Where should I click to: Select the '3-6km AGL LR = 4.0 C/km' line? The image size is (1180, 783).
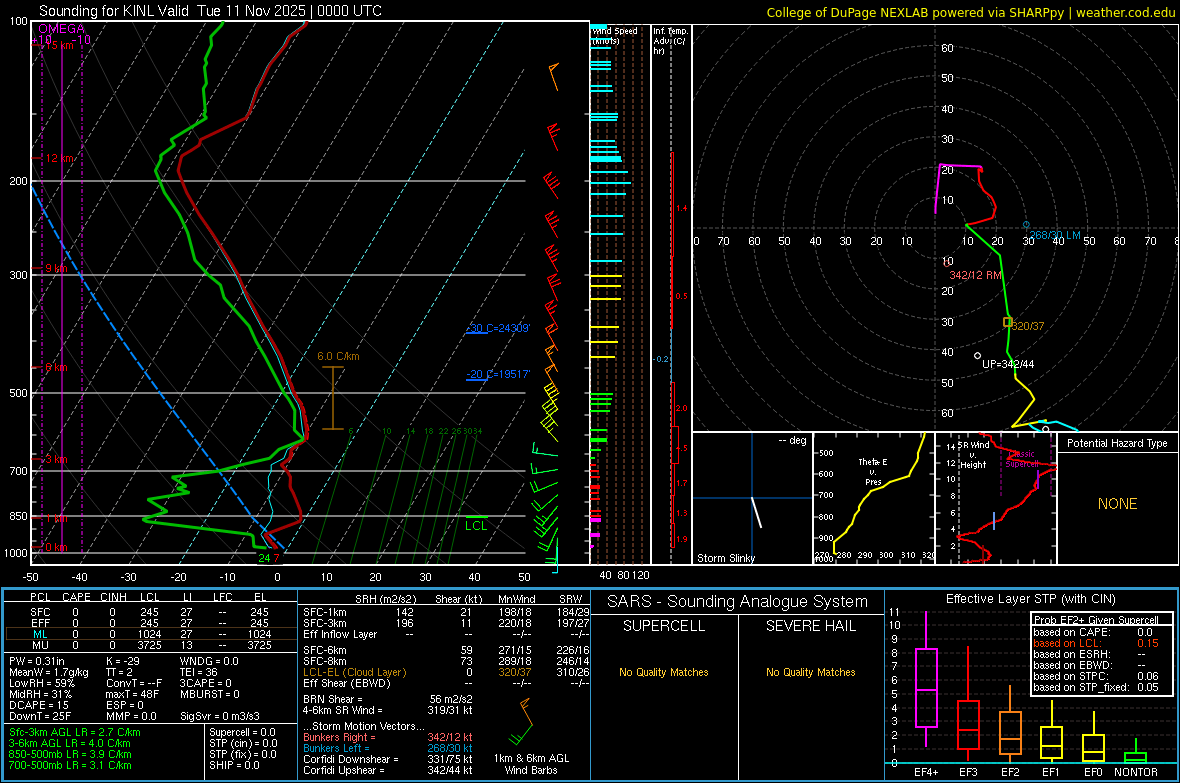[70, 743]
